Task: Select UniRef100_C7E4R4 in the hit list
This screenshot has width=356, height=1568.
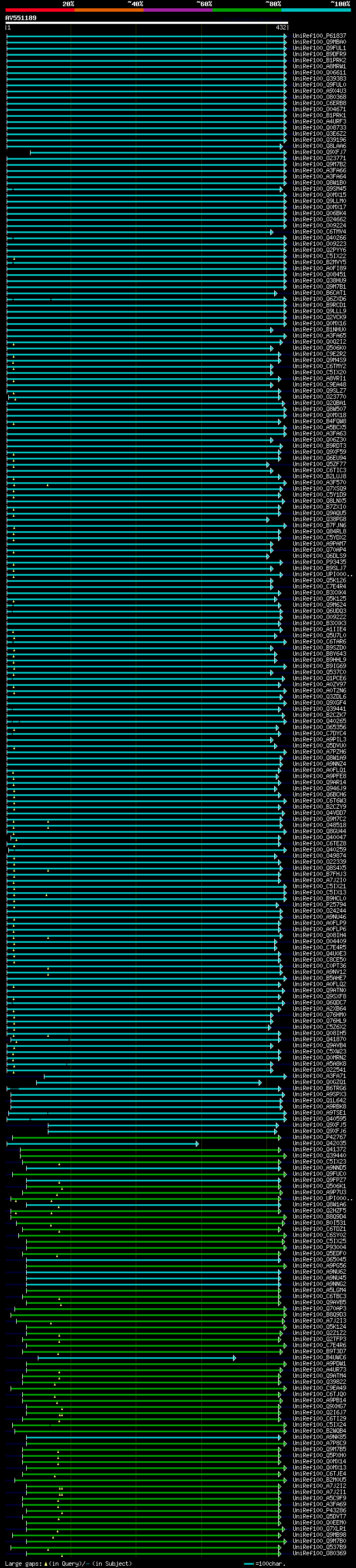Action: pyautogui.click(x=319, y=587)
